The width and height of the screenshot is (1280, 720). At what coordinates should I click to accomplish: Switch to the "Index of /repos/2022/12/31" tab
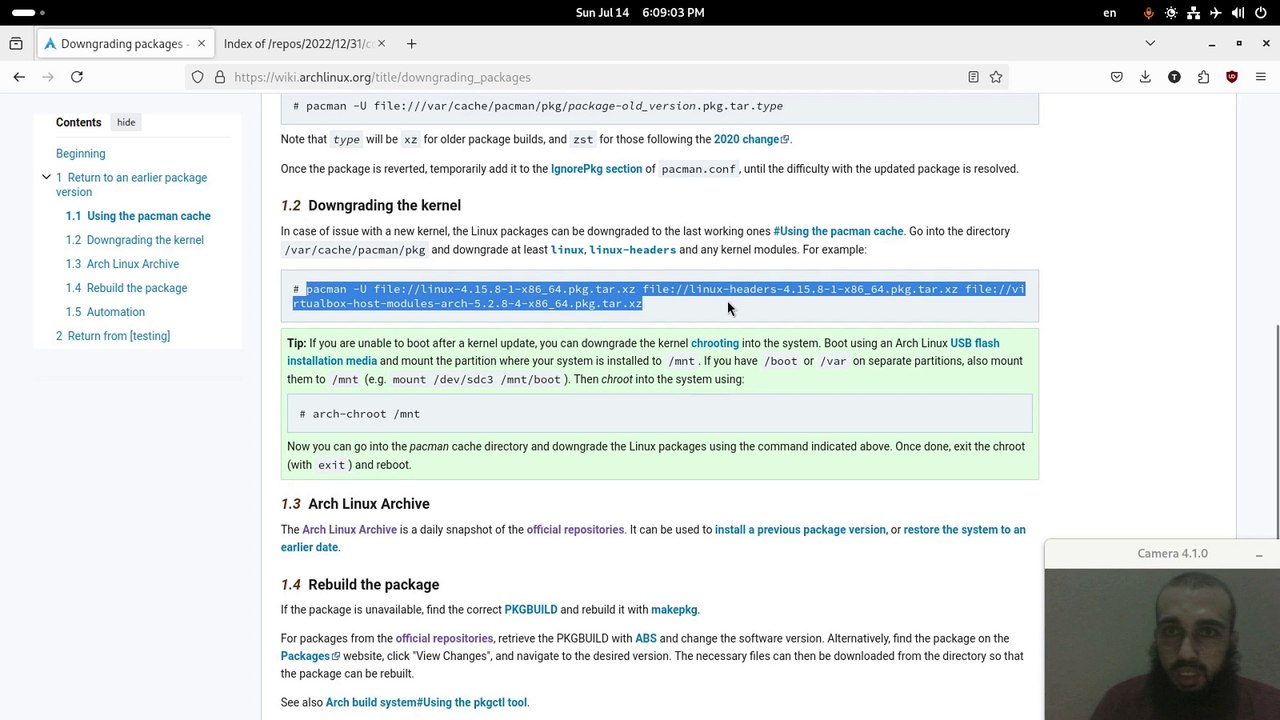[x=298, y=44]
